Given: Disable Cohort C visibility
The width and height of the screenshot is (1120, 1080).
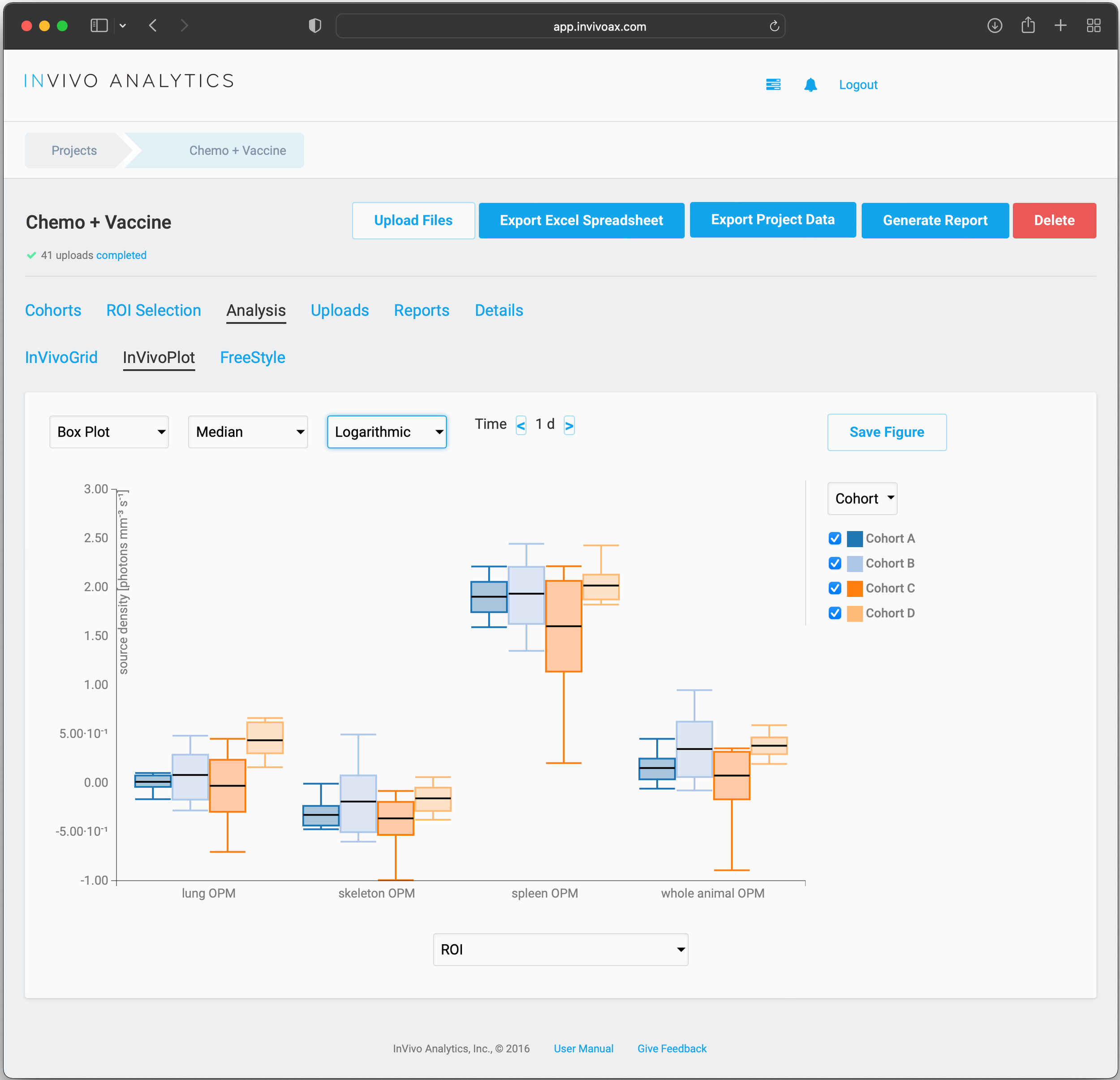Looking at the screenshot, I should [835, 588].
